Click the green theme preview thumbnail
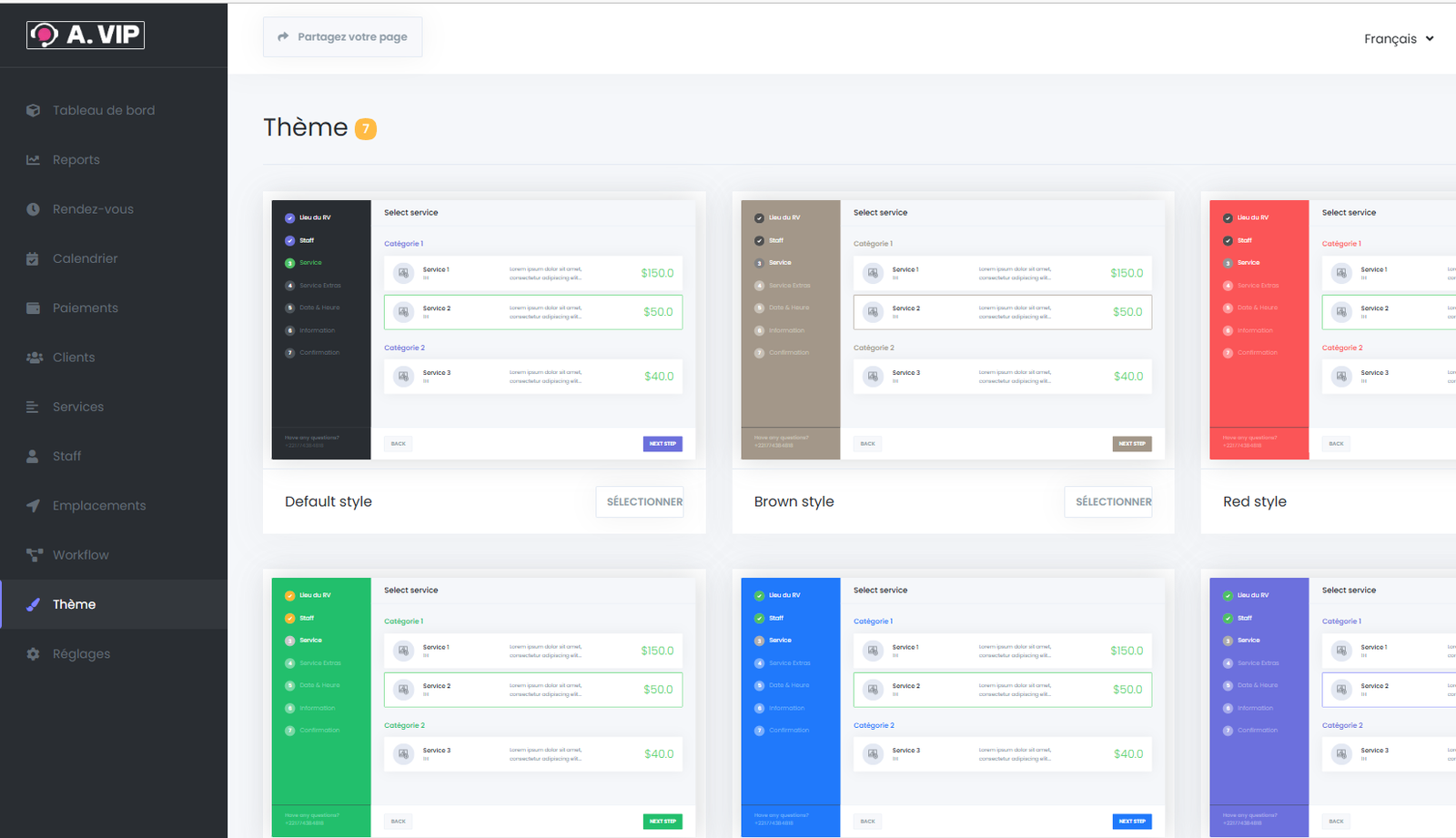Screen dimensions: 1456x838 484,706
